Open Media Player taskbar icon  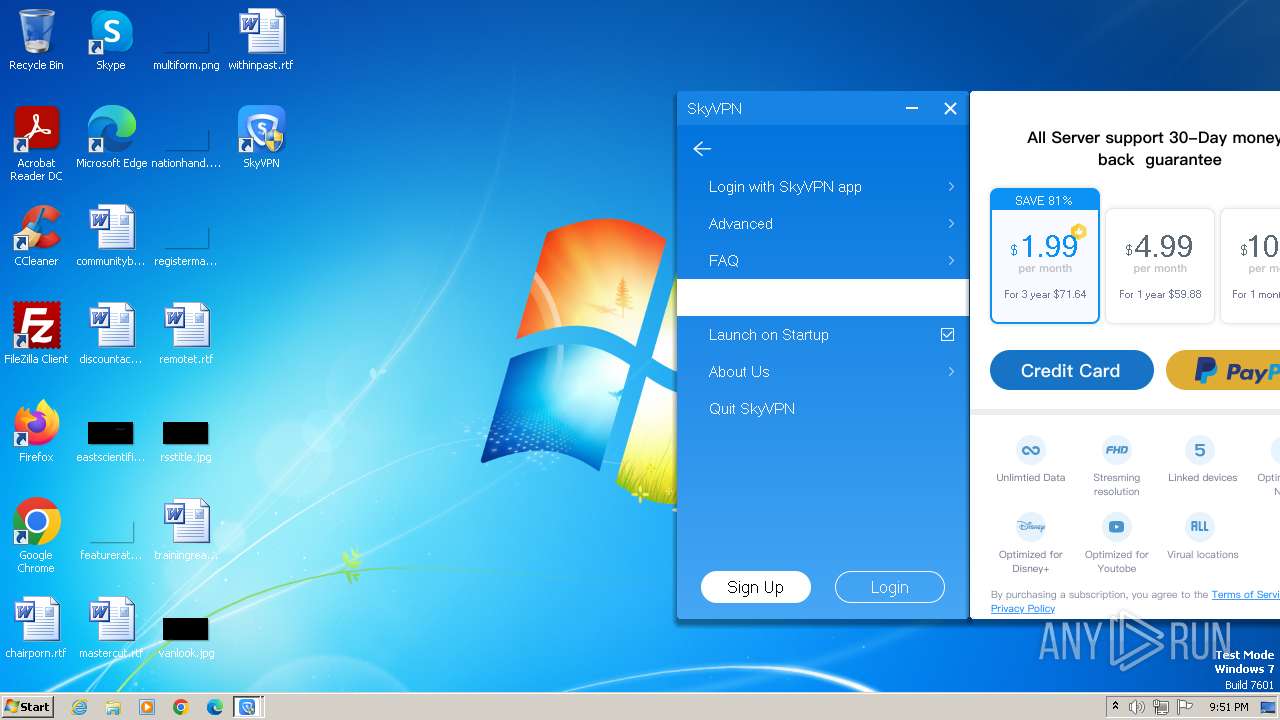pyautogui.click(x=147, y=707)
